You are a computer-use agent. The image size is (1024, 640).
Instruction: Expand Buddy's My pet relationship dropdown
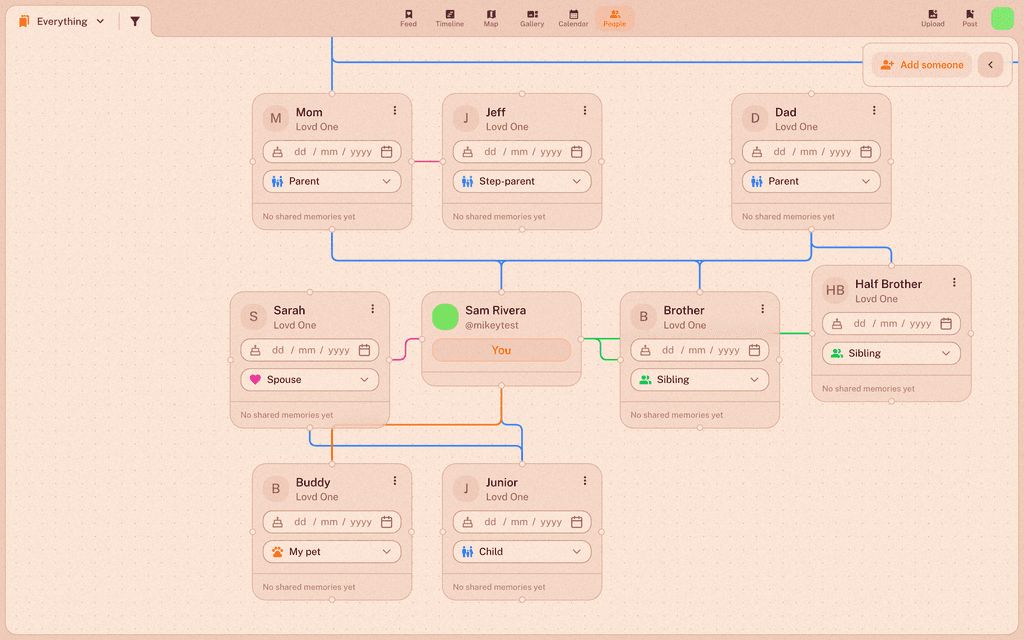[332, 552]
